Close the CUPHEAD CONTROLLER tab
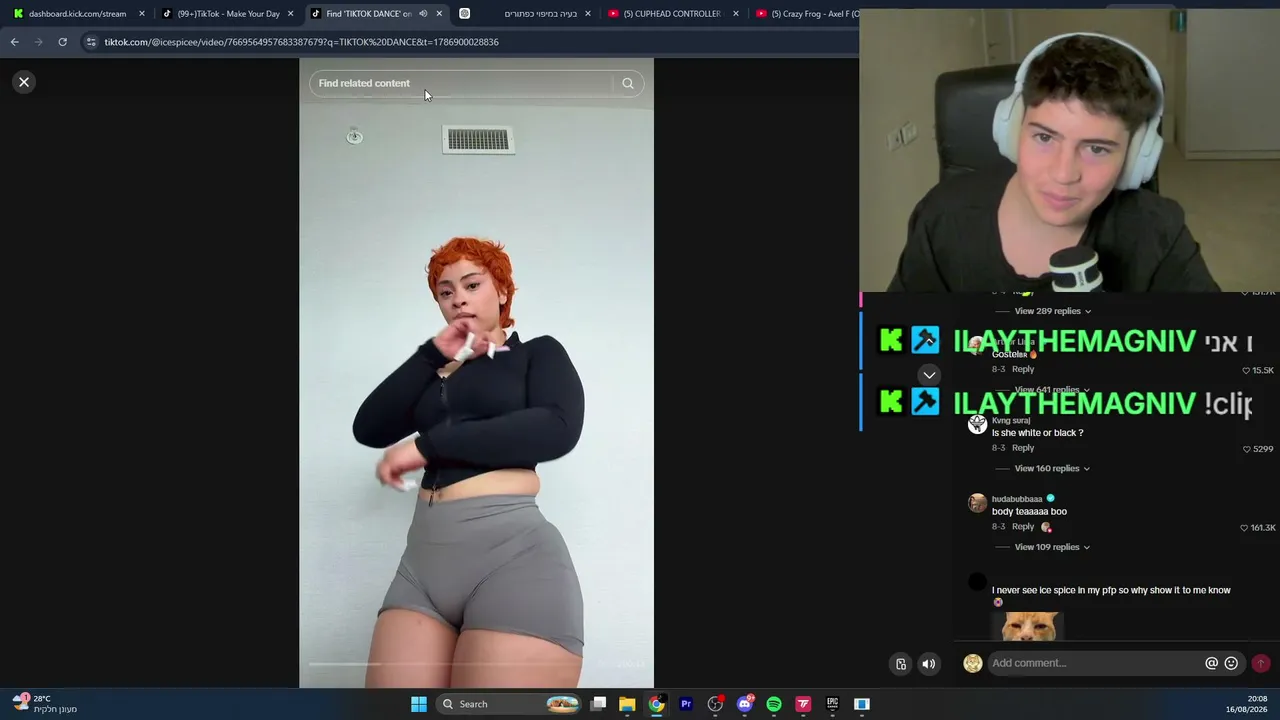 736,14
